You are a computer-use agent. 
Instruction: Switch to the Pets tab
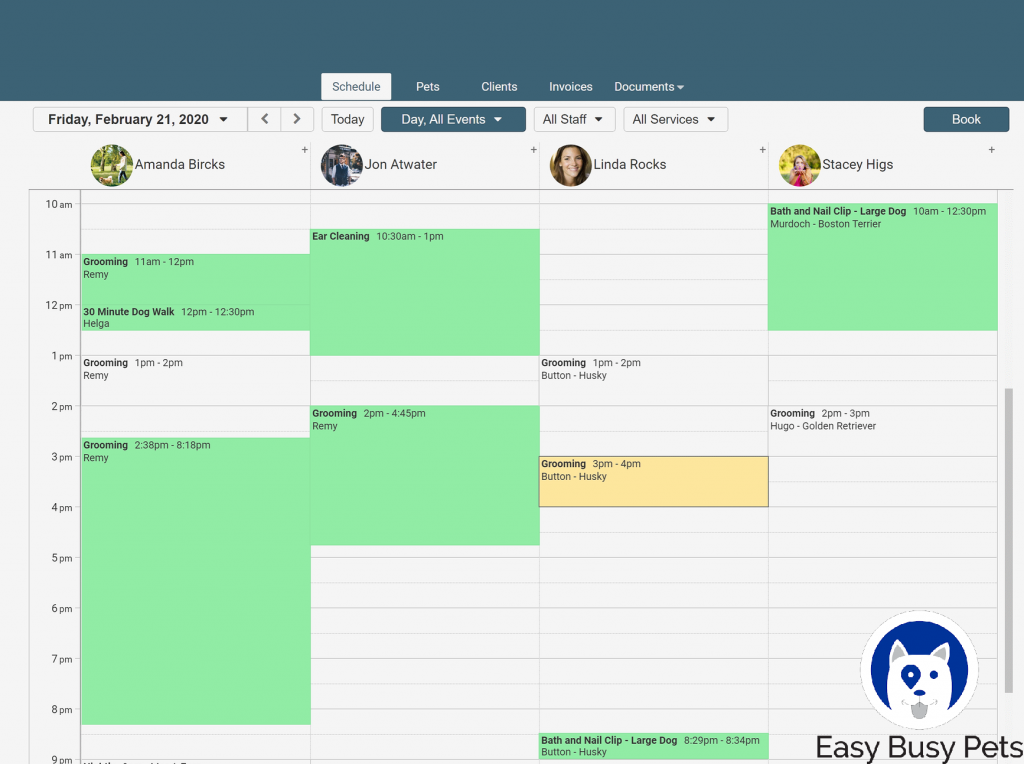click(428, 87)
